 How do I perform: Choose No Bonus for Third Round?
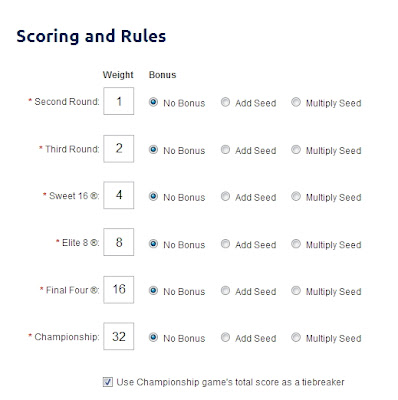coord(153,150)
